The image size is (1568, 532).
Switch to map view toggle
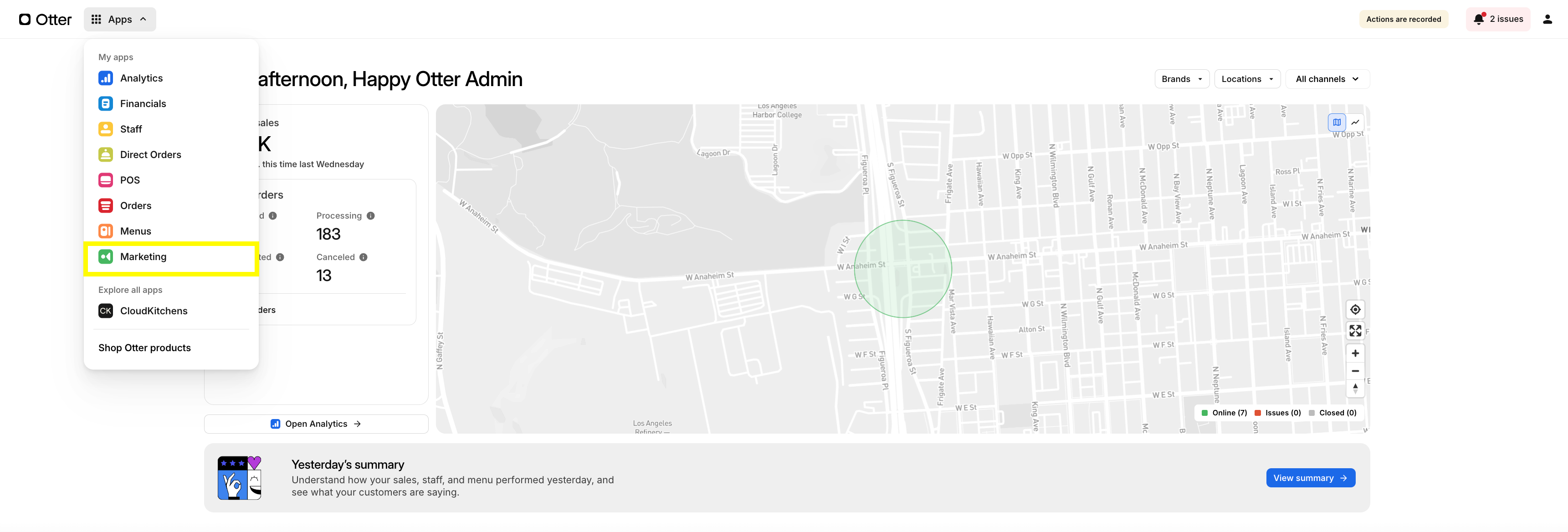point(1336,123)
